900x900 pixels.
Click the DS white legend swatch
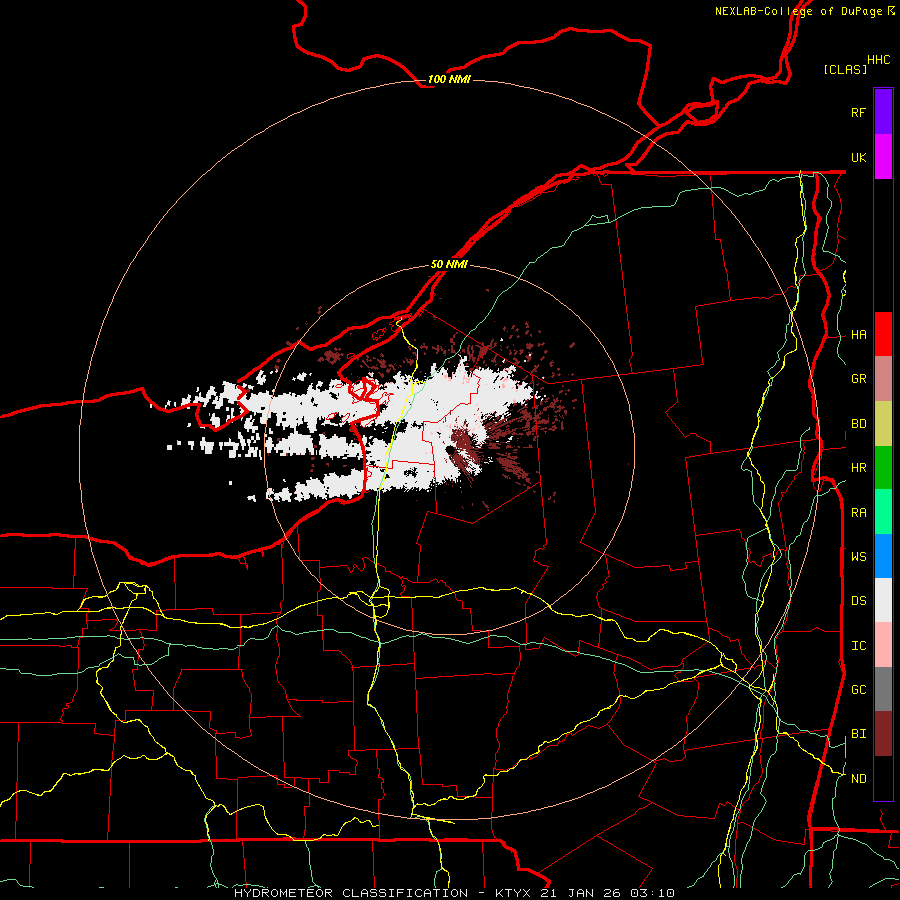pyautogui.click(x=883, y=600)
